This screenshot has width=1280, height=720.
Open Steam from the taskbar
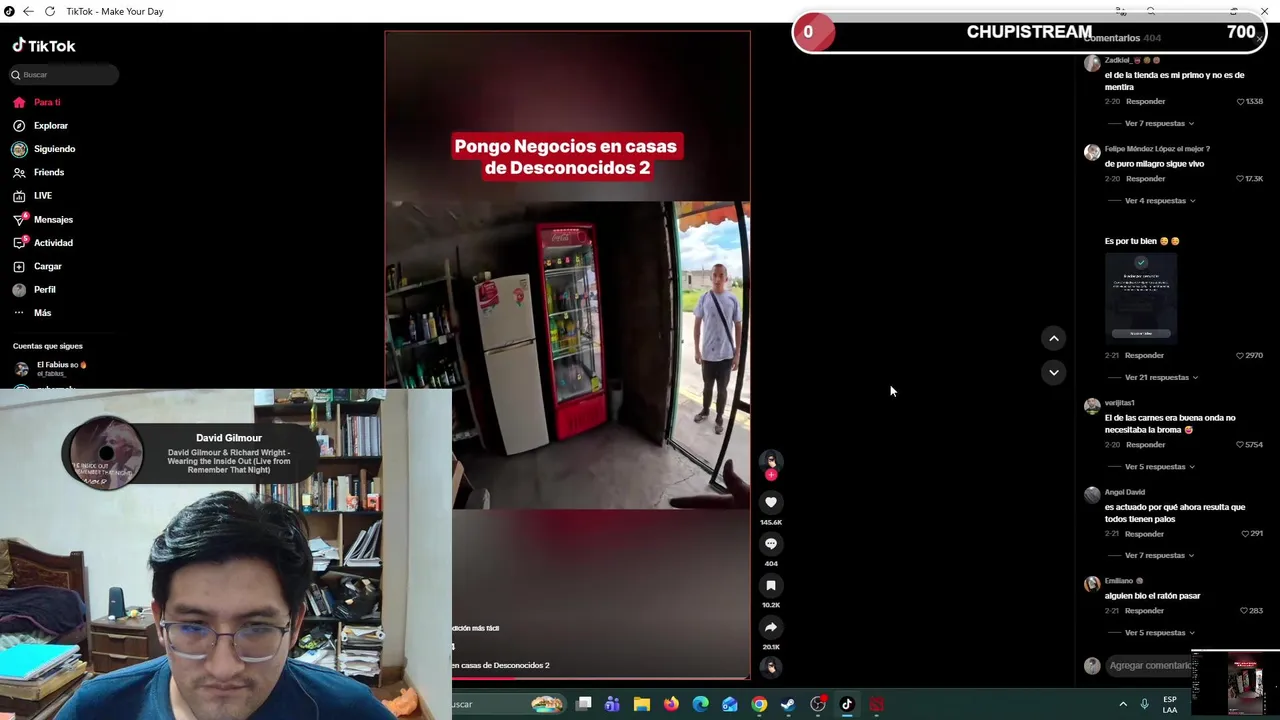788,704
